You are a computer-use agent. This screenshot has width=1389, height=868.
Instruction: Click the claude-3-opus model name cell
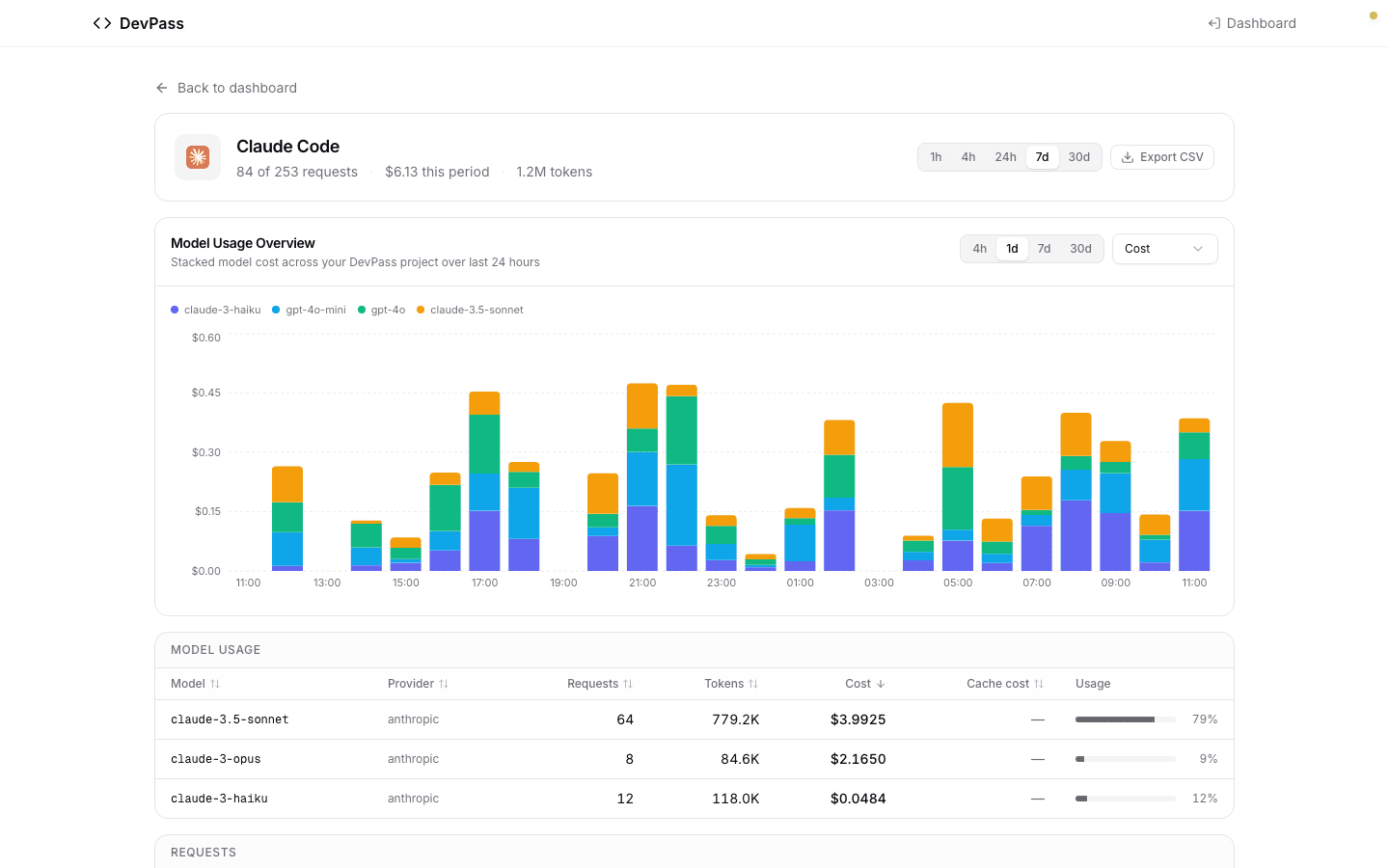tap(216, 759)
